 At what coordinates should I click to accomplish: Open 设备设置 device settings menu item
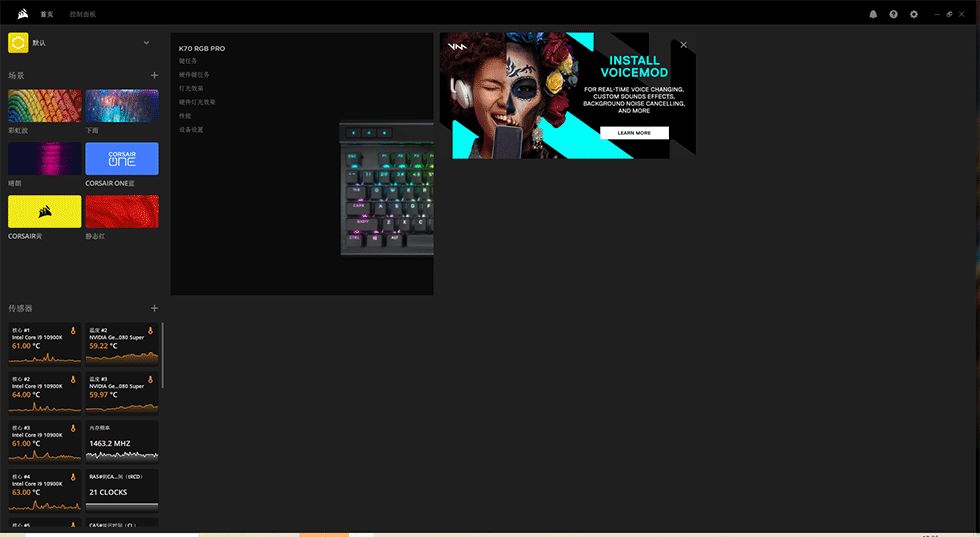click(191, 130)
